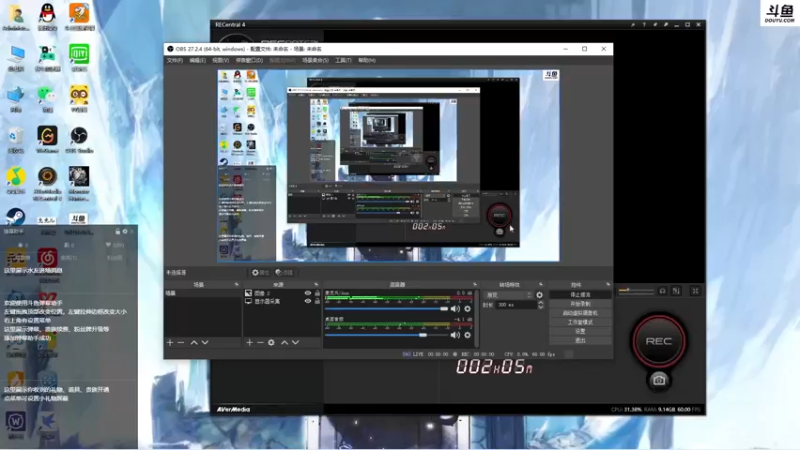Viewport: 800px width, 450px height.
Task: Click RECentral help question mark icon
Action: (644, 24)
